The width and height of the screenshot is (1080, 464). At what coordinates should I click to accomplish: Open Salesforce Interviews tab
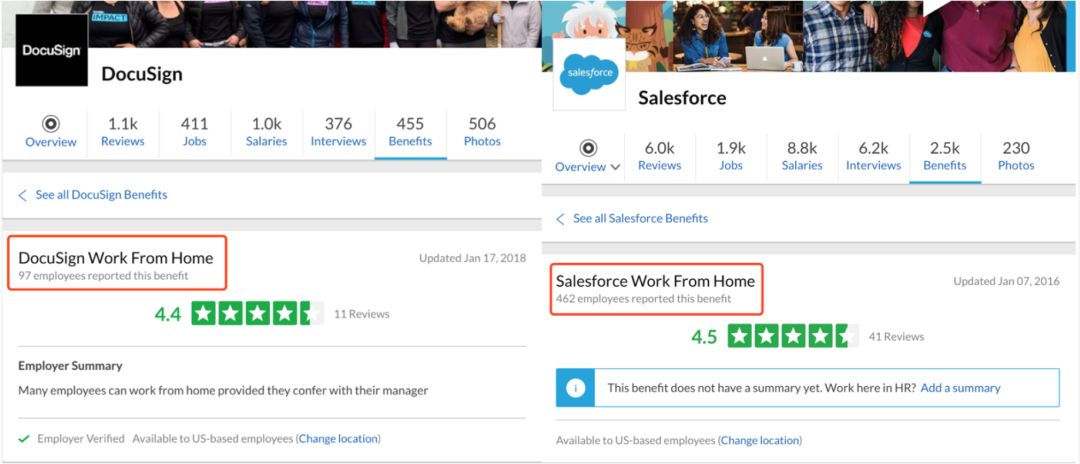[x=873, y=156]
